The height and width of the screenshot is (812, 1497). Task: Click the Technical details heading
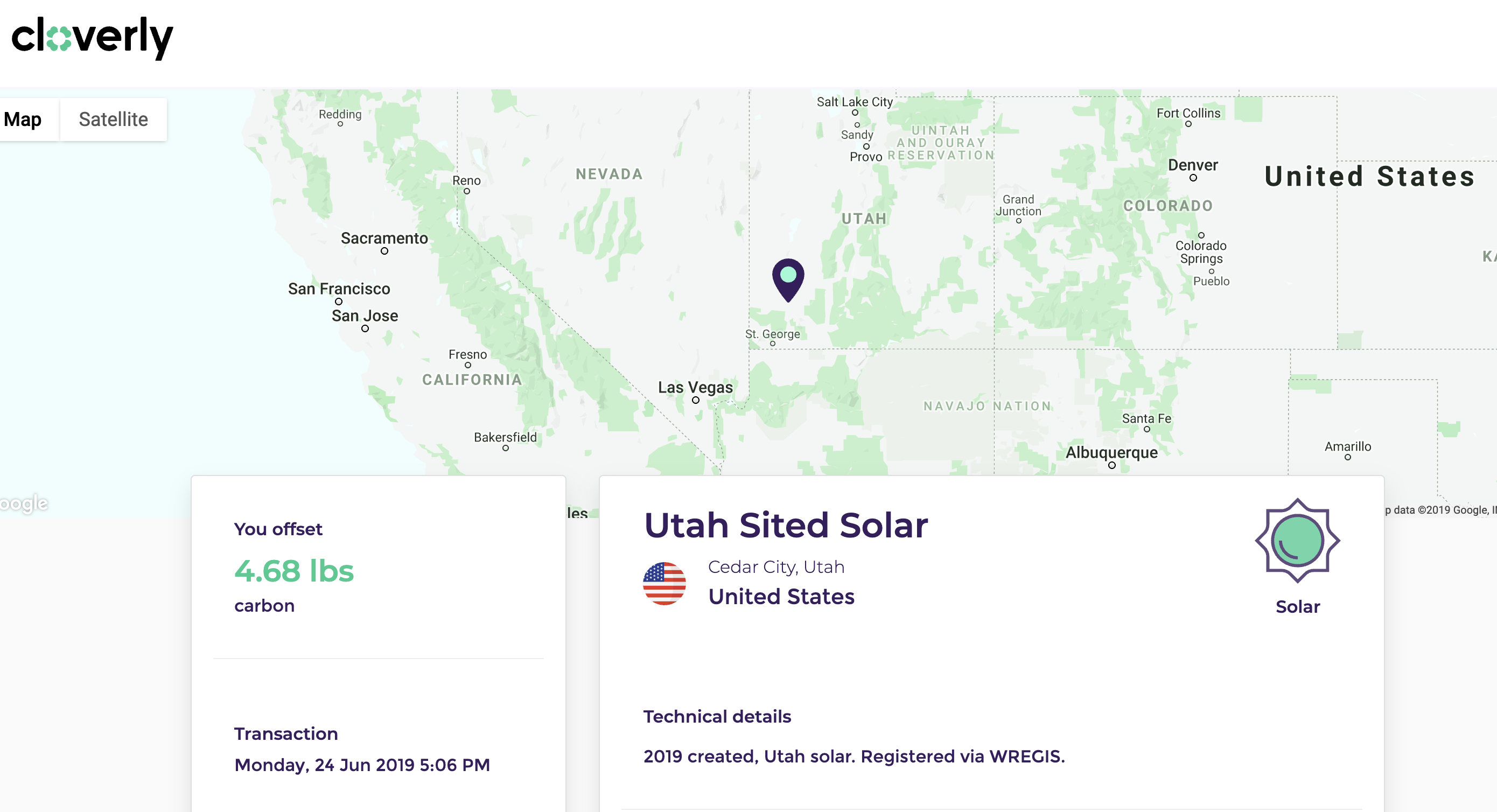coord(717,716)
